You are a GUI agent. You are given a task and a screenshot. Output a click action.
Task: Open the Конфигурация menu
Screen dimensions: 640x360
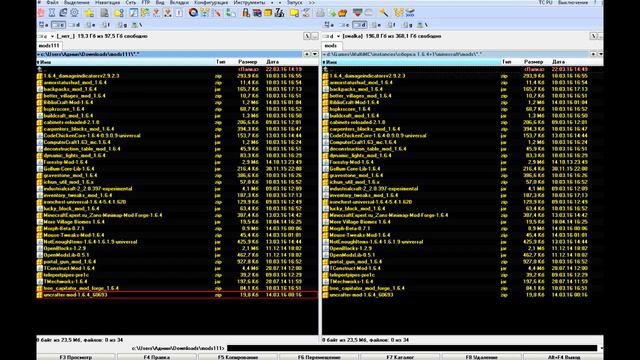(211, 2)
